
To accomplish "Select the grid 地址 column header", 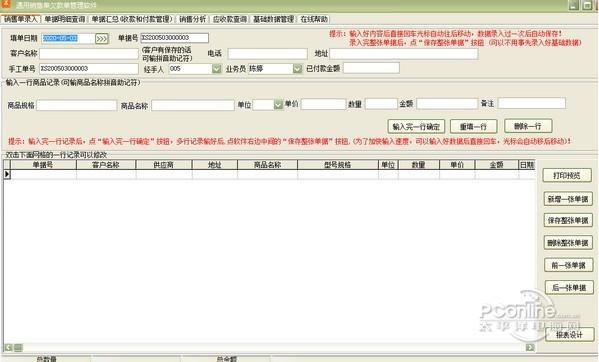I will 215,165.
